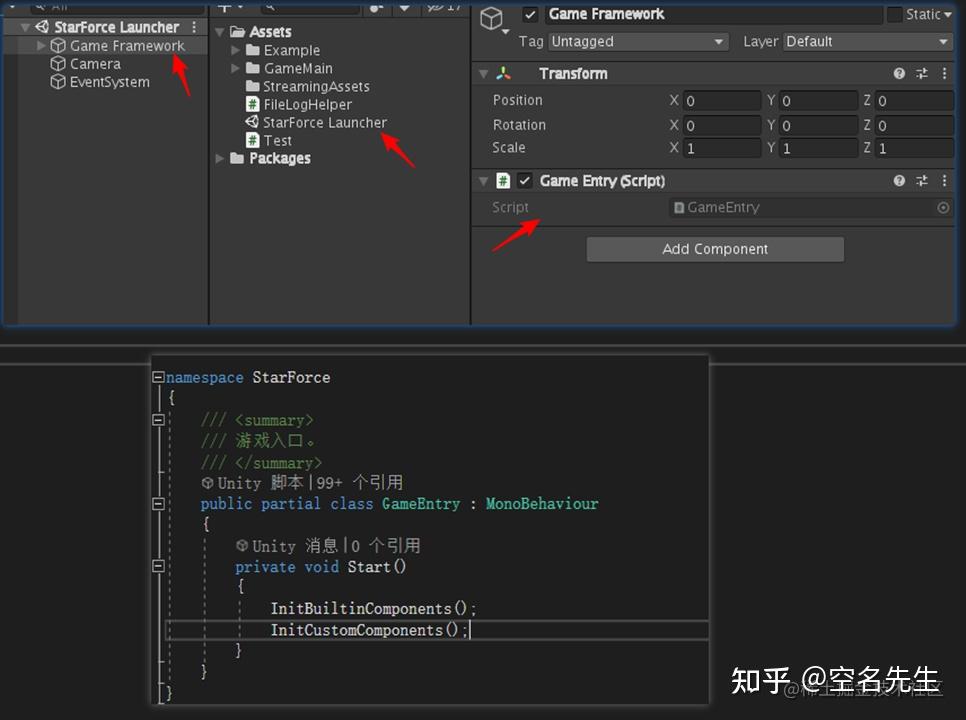Collapse the Assets folder
Image resolution: width=966 pixels, height=720 pixels.
pos(219,31)
